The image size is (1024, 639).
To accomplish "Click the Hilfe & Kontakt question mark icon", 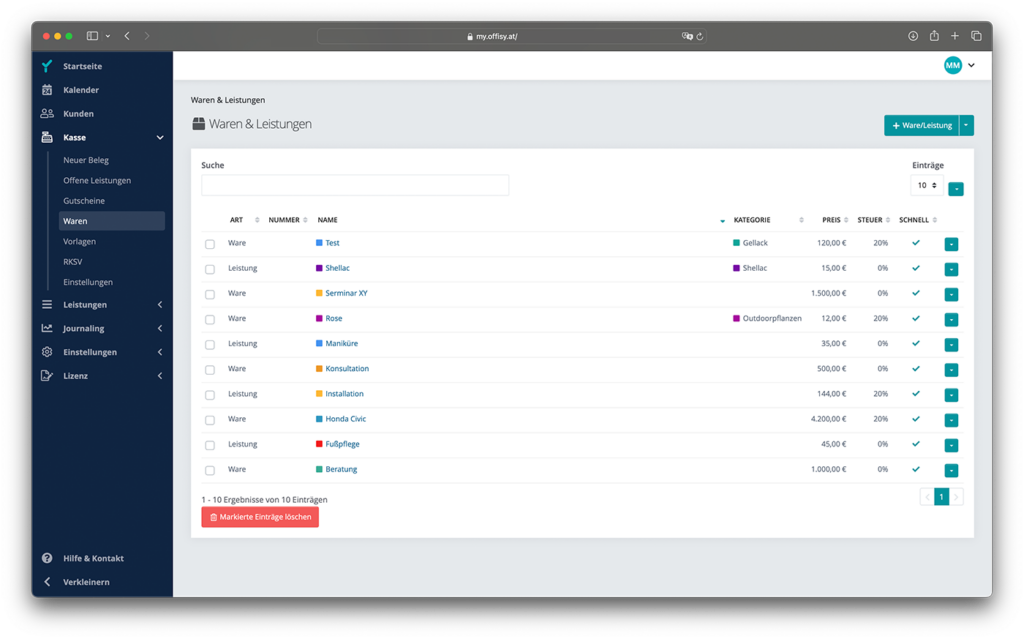I will pyautogui.click(x=47, y=558).
